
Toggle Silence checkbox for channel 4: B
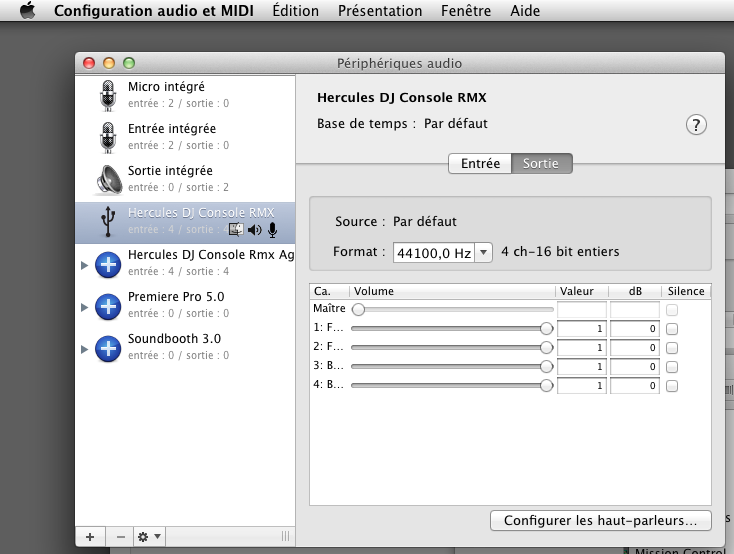pos(672,386)
